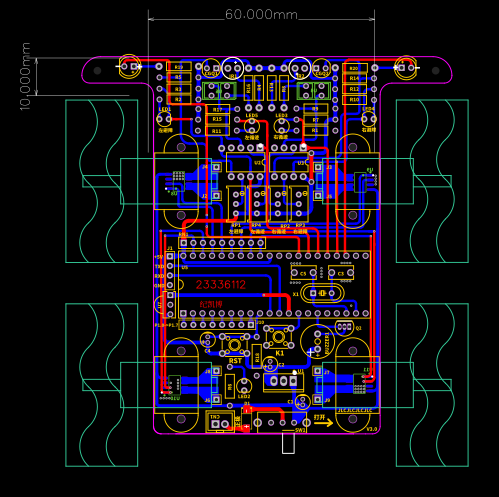Select the RP1 potentiometer footprint

tap(236, 204)
